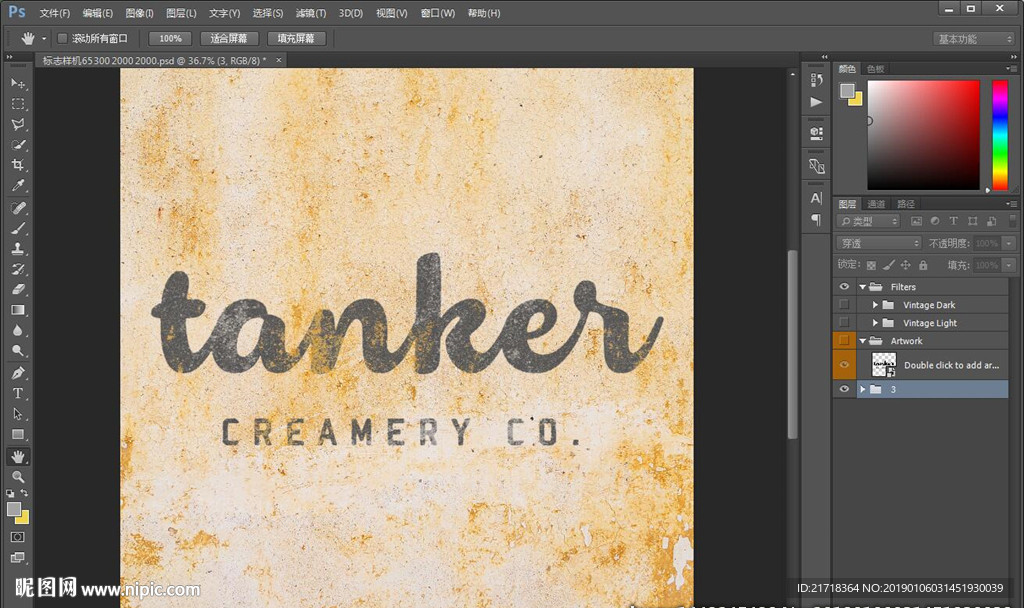The height and width of the screenshot is (608, 1024).
Task: Open the opacity dropdown arrow
Action: coord(1009,243)
